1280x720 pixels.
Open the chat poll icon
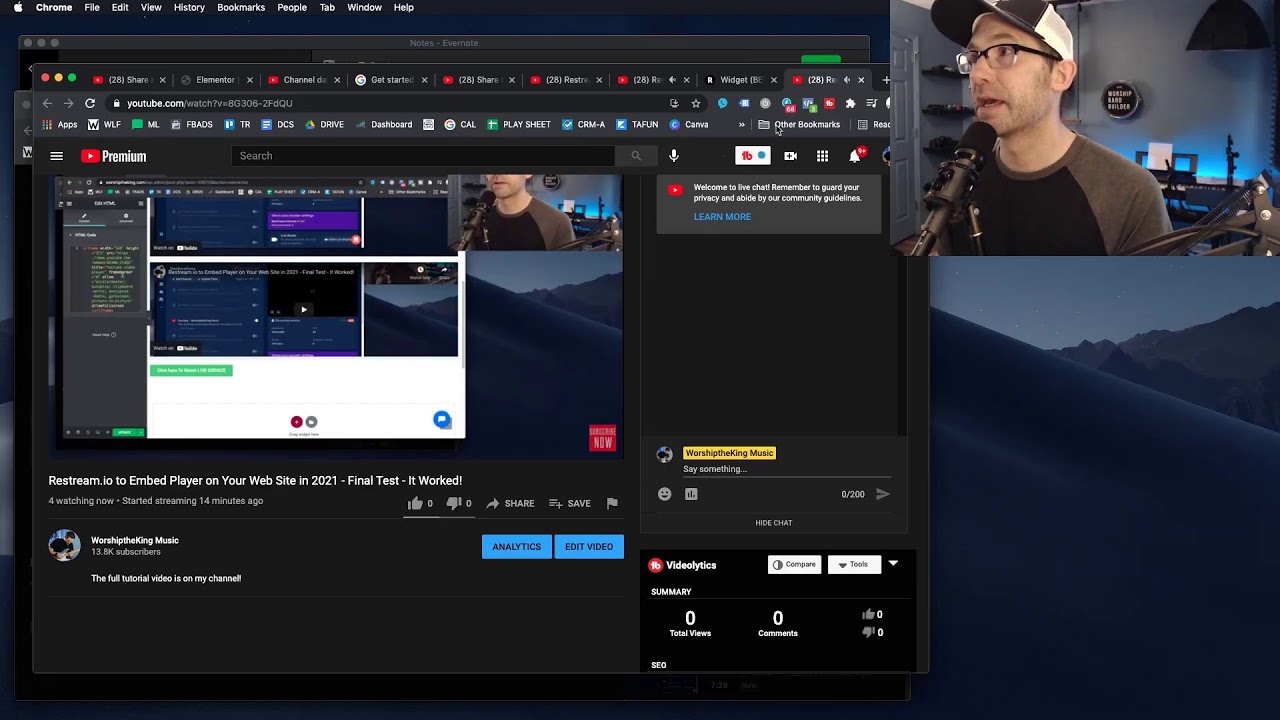click(x=691, y=494)
